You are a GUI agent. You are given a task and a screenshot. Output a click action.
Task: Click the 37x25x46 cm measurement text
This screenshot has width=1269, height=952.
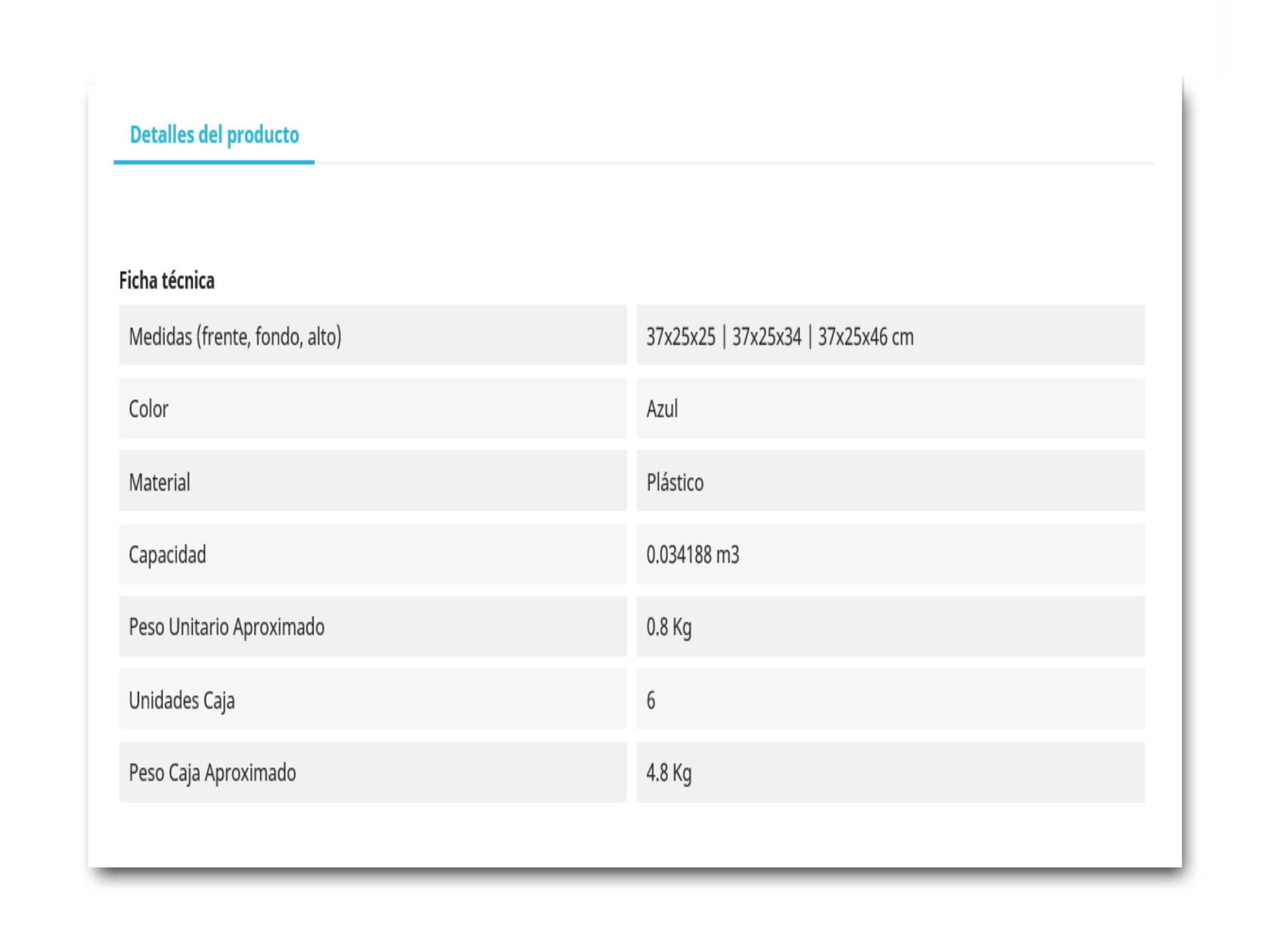coord(866,336)
